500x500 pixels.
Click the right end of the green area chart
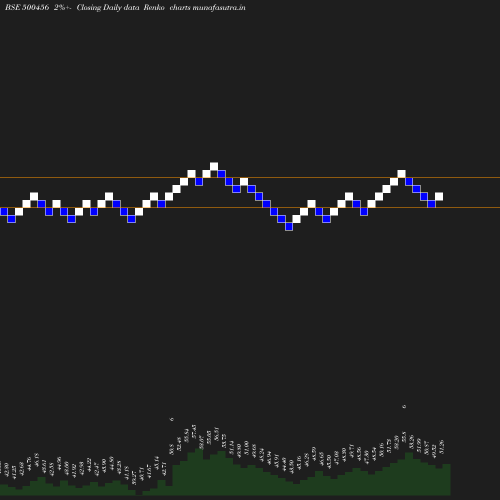(447, 479)
